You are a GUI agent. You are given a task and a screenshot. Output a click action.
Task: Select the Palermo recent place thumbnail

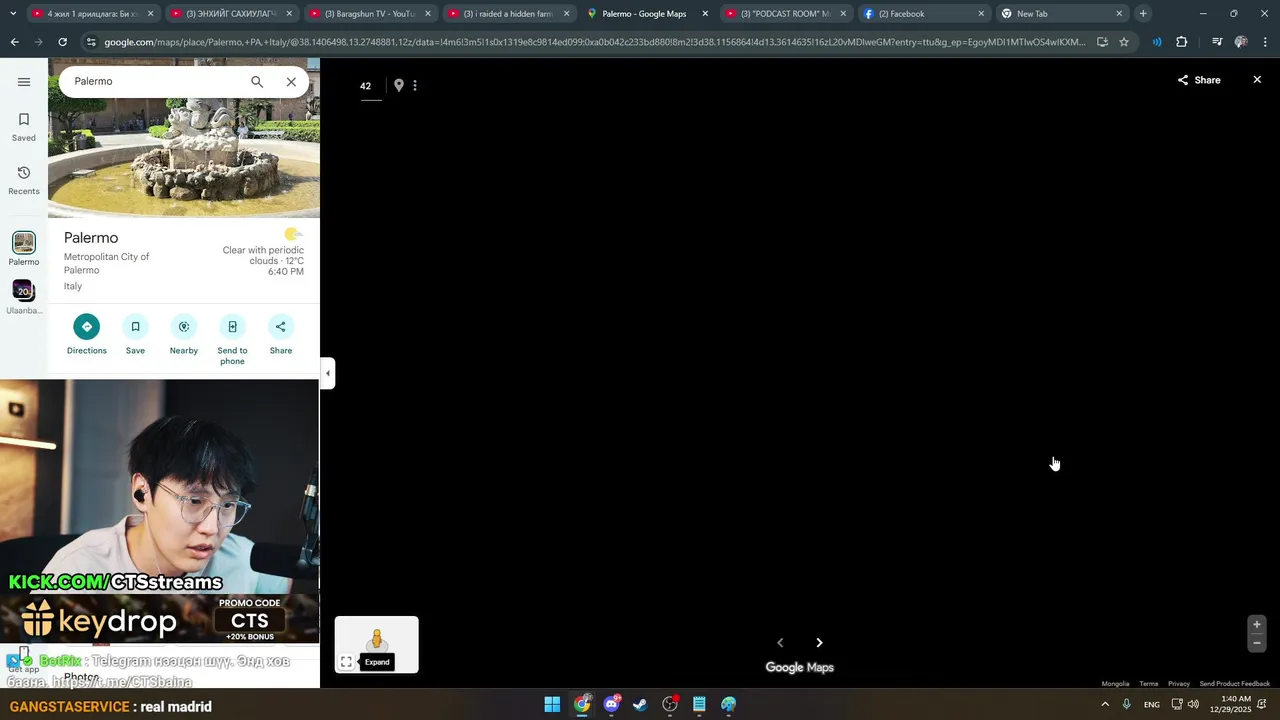[x=24, y=243]
